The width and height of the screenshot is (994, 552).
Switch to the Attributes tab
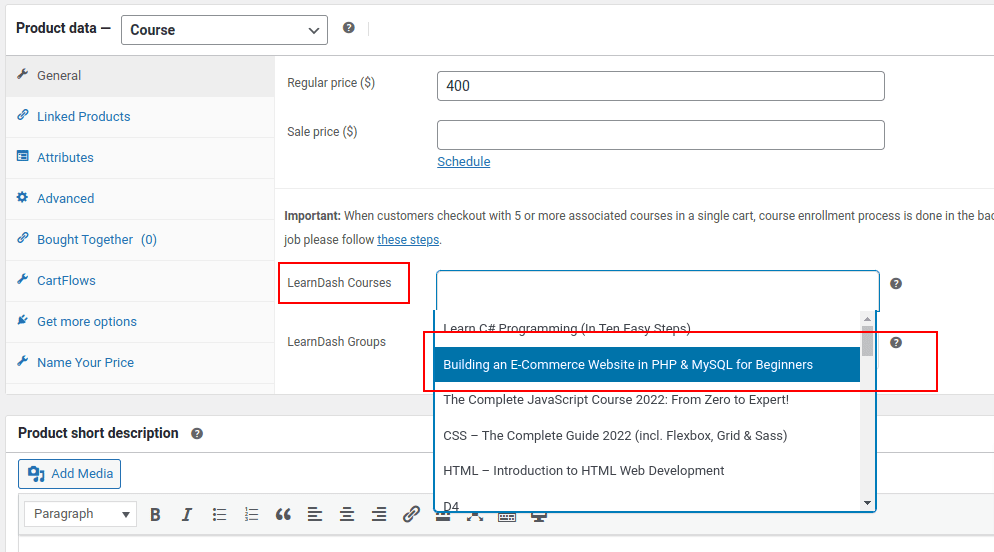[65, 158]
